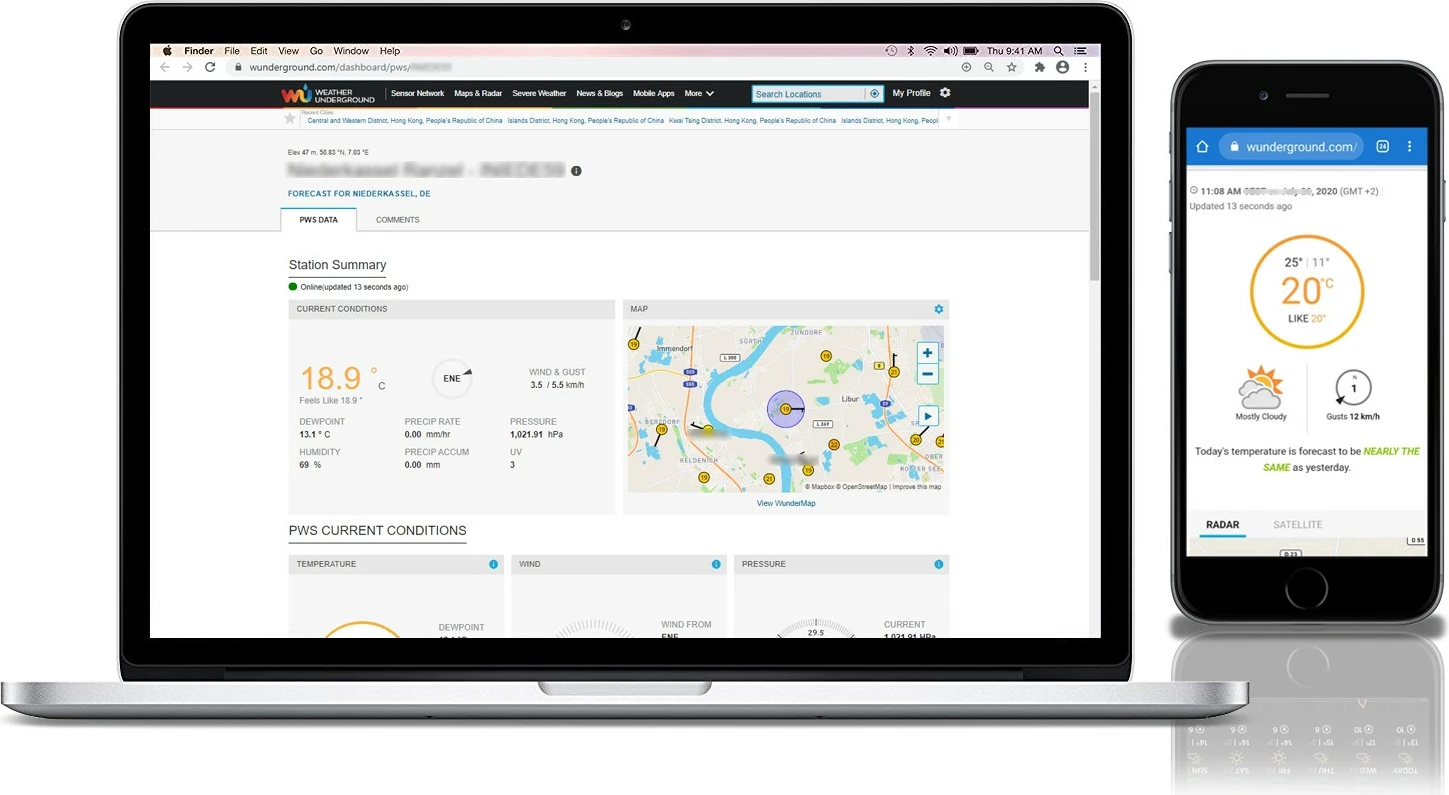Bookmark the page with the browser star icon
This screenshot has width=1449, height=795.
[1012, 67]
